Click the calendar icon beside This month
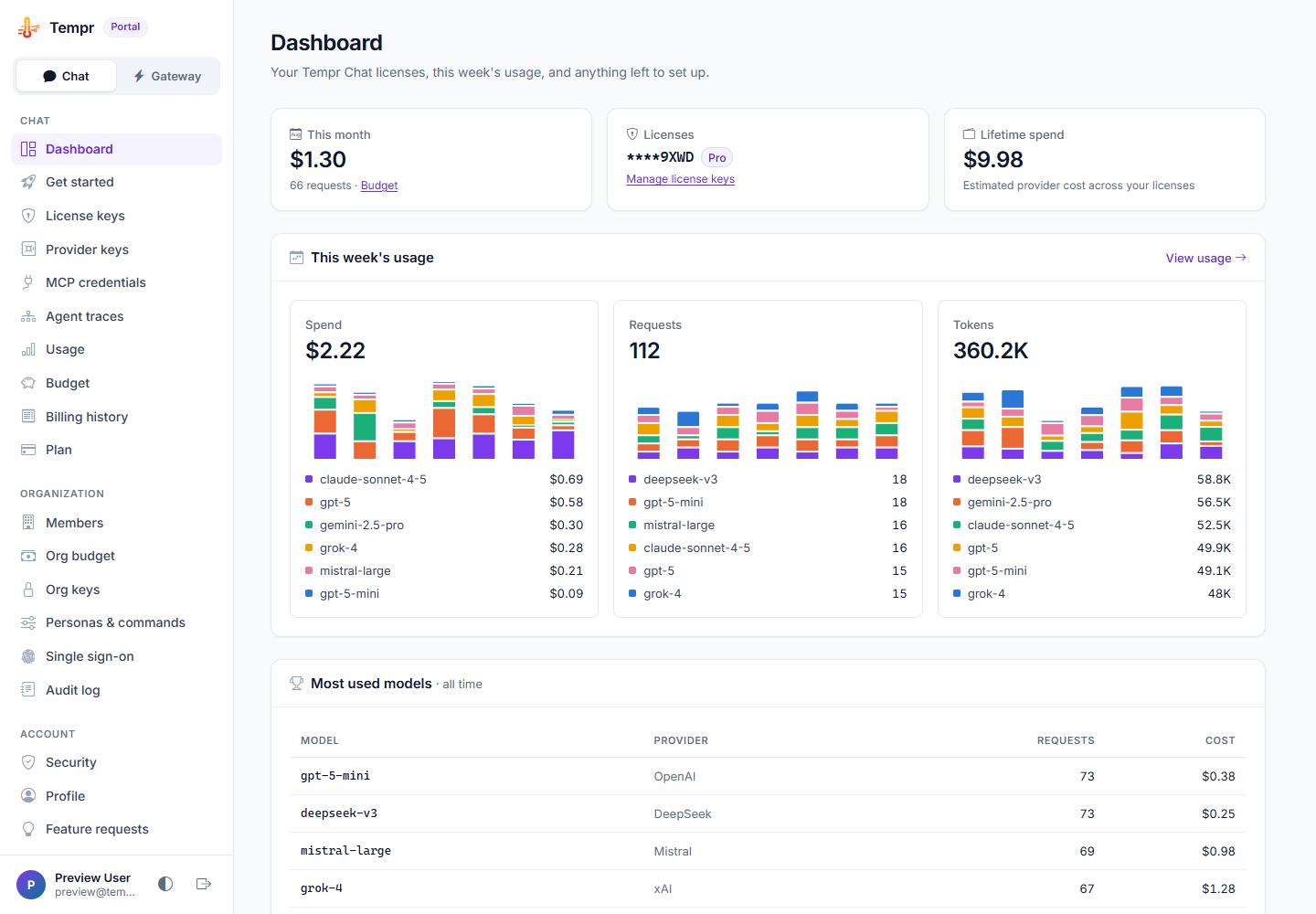Image resolution: width=1316 pixels, height=914 pixels. (296, 134)
